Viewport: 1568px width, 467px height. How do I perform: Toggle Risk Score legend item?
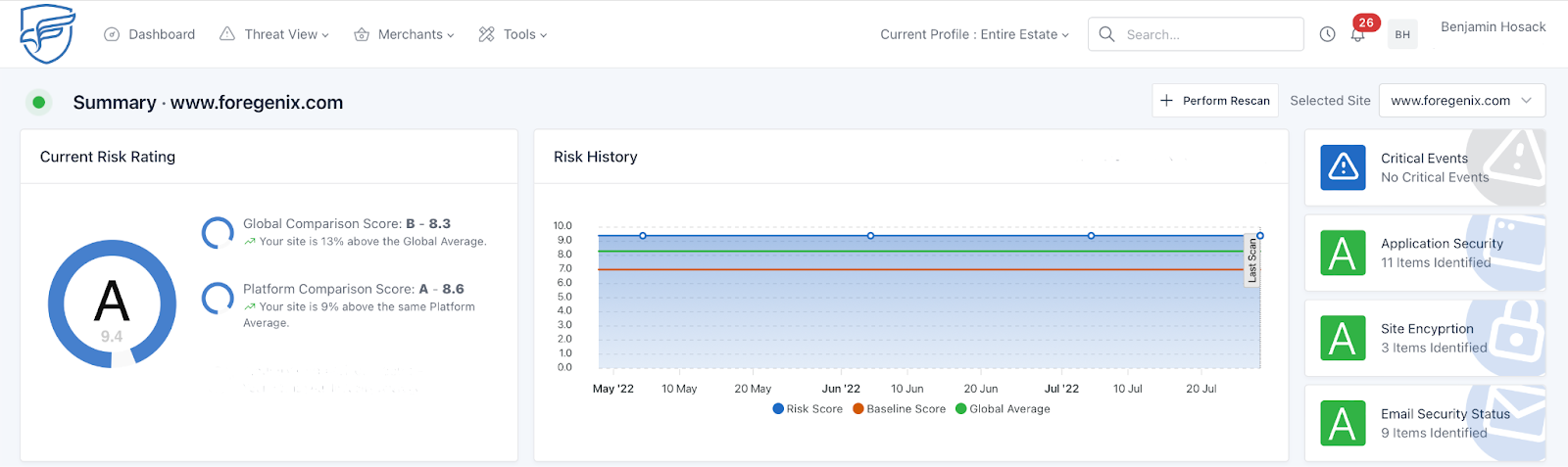(x=808, y=409)
